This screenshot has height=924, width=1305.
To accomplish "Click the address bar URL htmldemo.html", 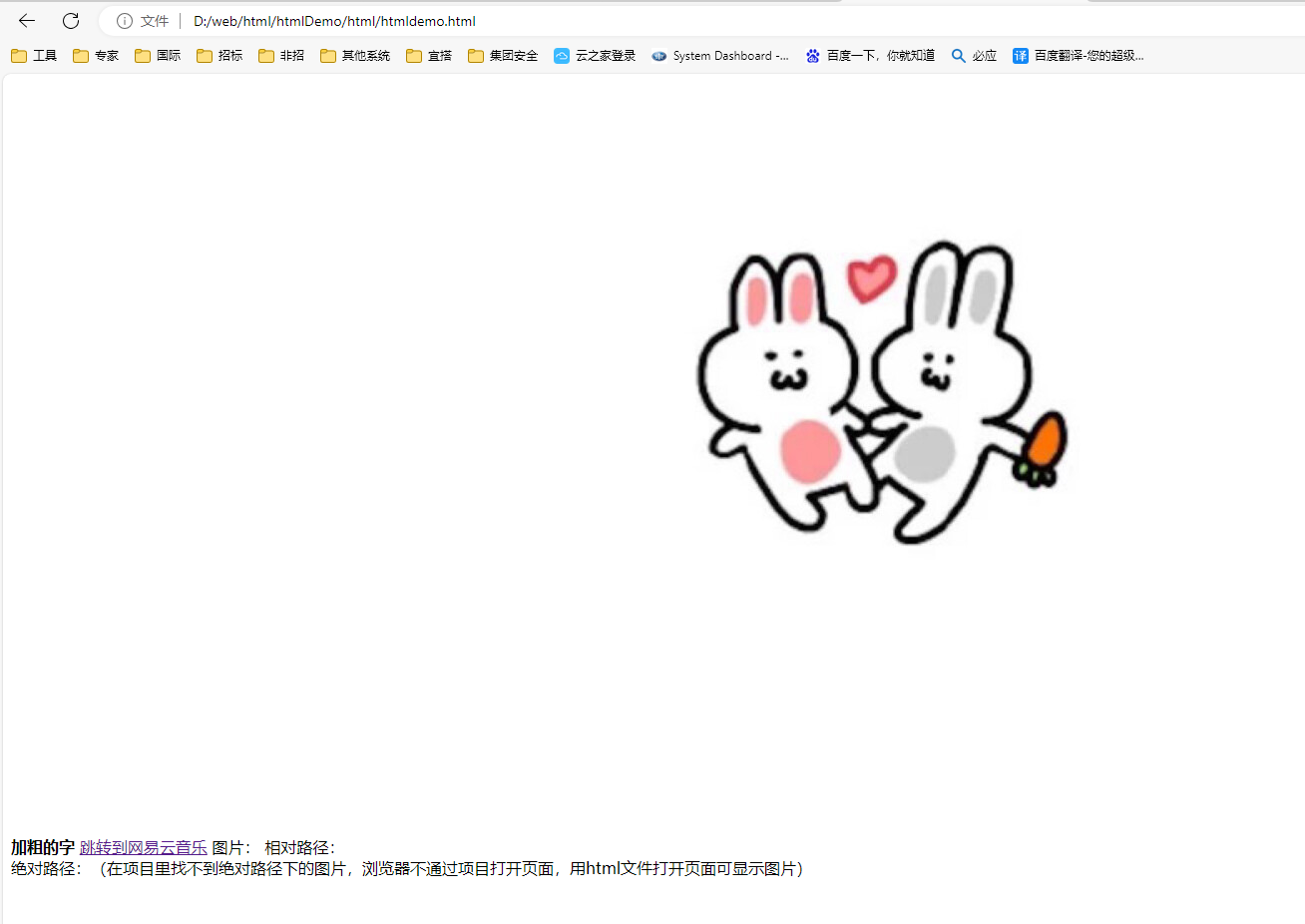I will 334,21.
